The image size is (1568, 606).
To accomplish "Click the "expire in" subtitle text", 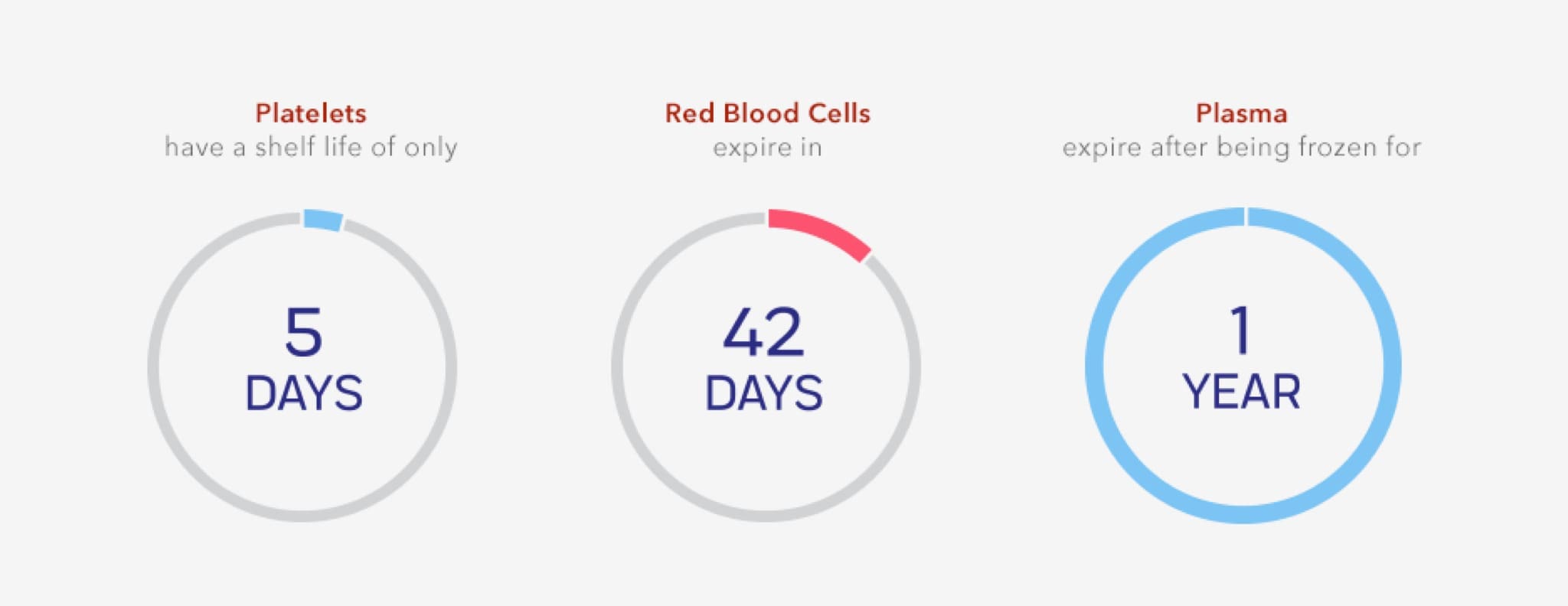I will 767,147.
